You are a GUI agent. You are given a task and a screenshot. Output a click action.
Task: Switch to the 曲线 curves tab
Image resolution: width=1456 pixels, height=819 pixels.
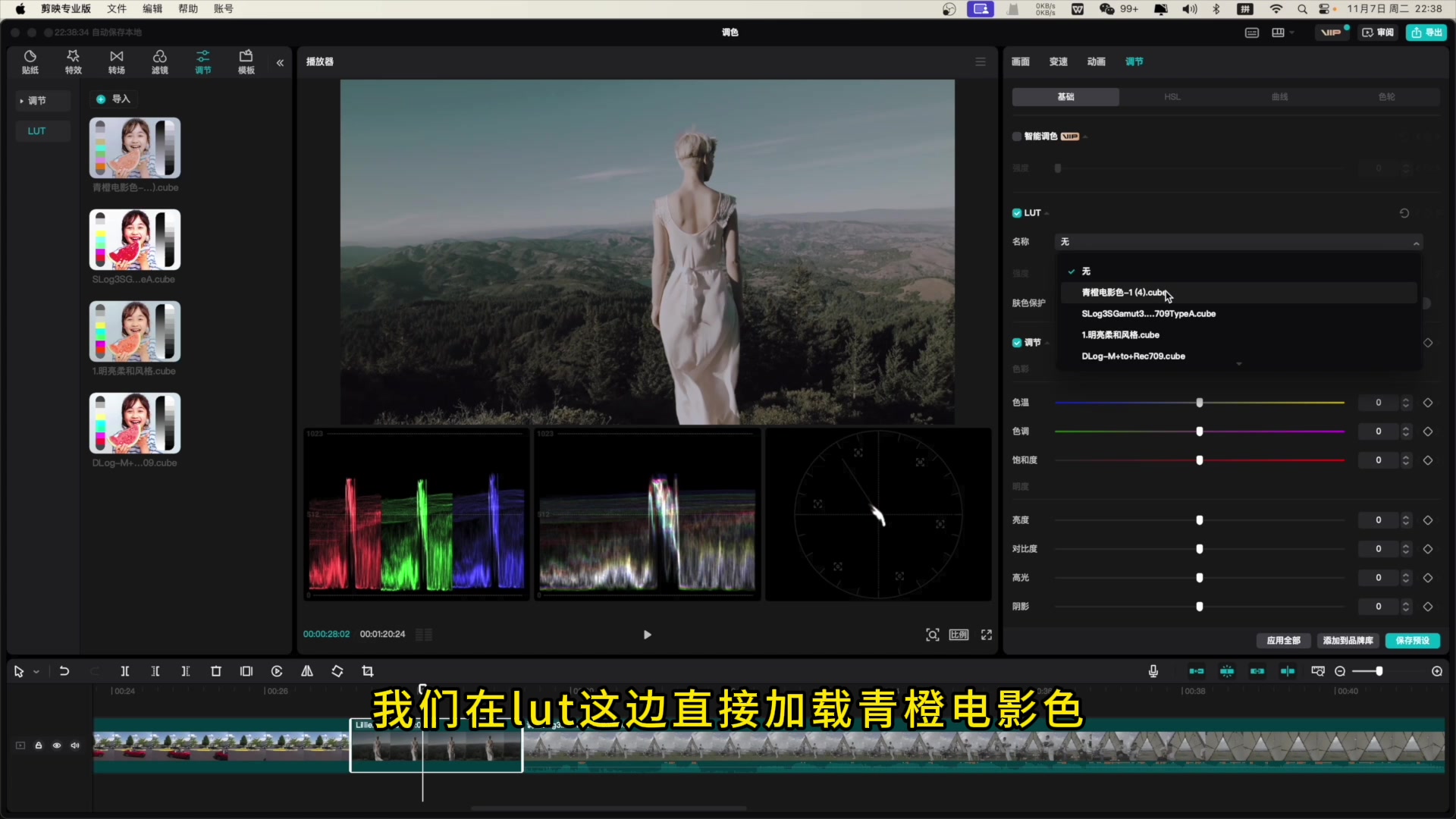coord(1279,97)
